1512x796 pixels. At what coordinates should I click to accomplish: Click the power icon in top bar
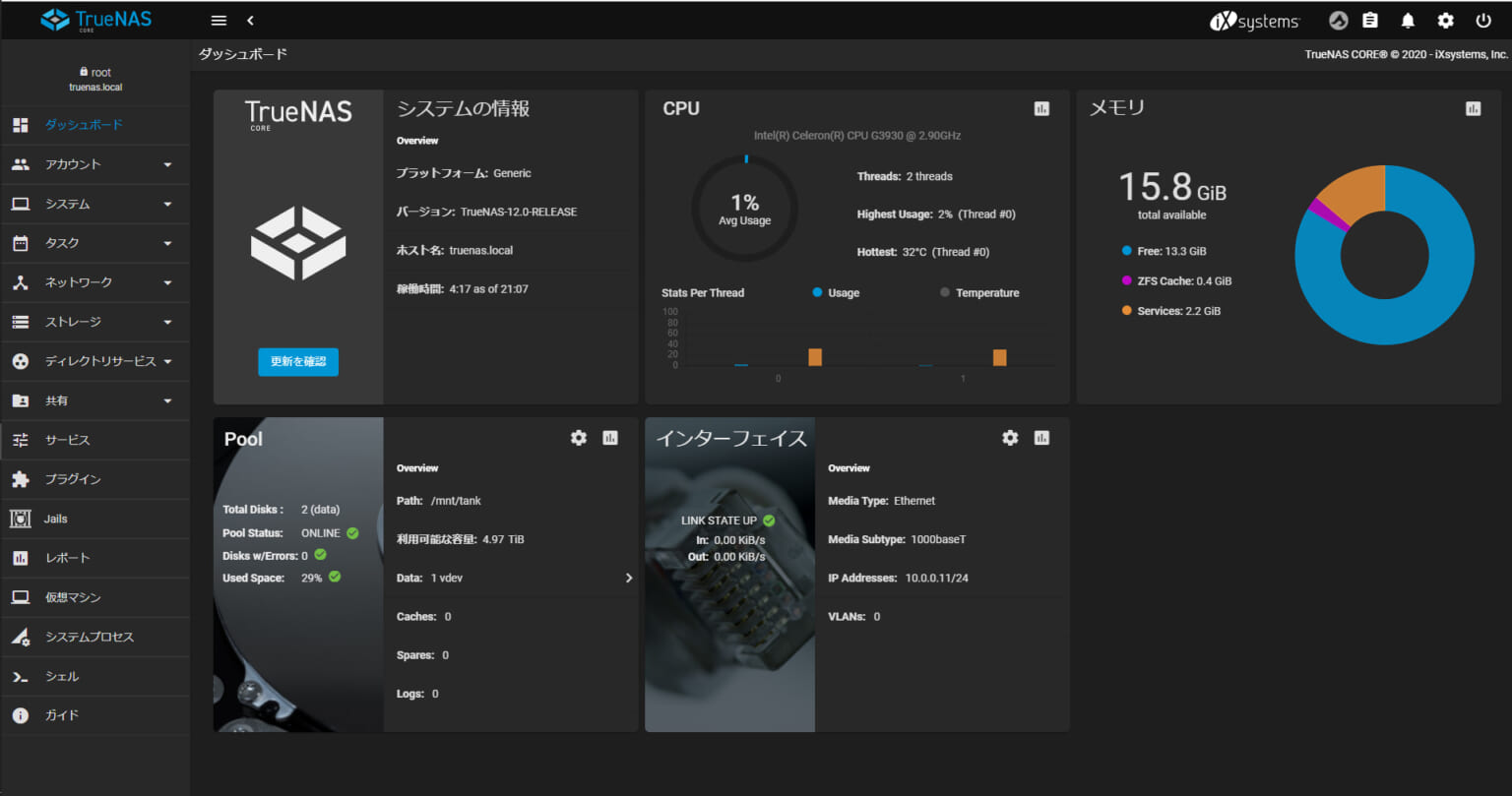pyautogui.click(x=1483, y=21)
